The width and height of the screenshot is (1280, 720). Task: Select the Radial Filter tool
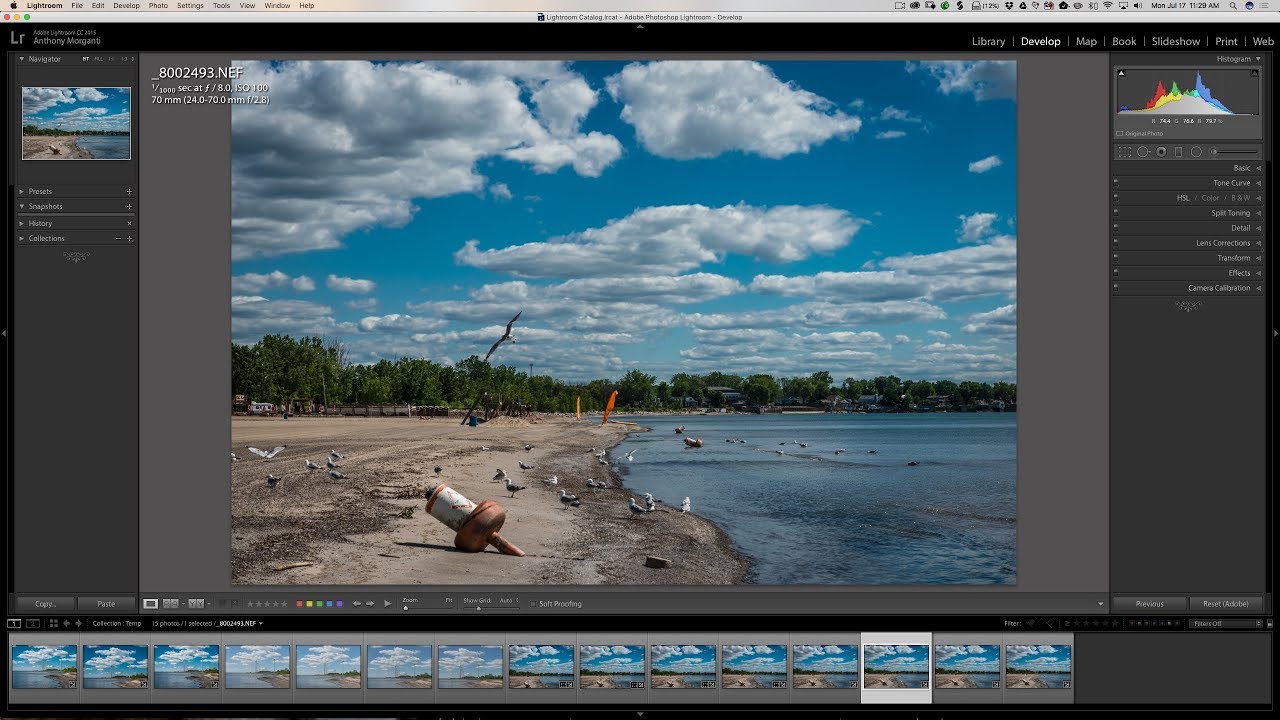[1196, 152]
